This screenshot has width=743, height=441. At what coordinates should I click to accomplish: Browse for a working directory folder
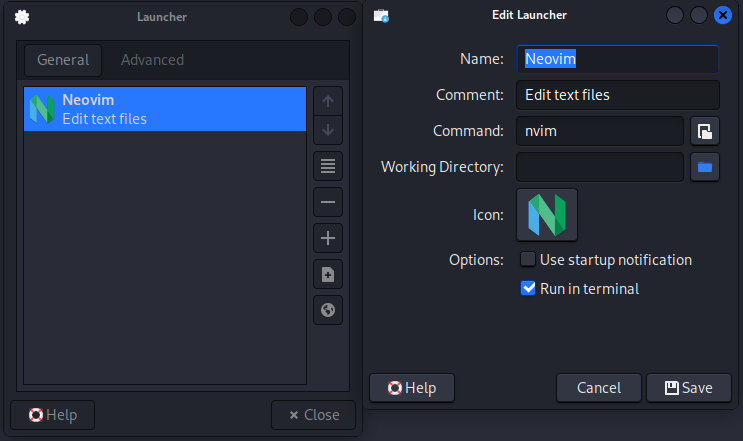coord(705,167)
